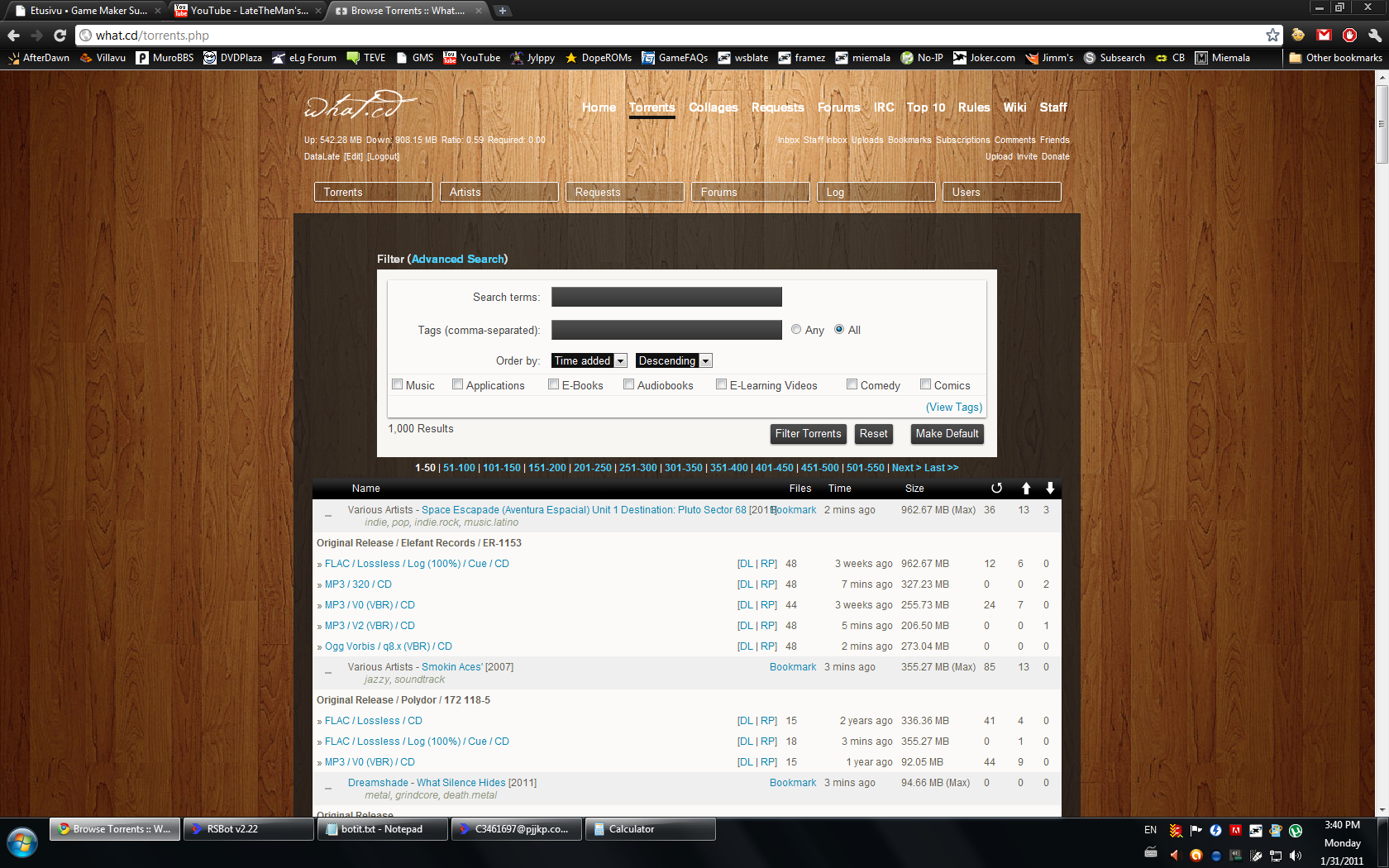The height and width of the screenshot is (868, 1389).
Task: Check the Audiobooks category checkbox
Action: pyautogui.click(x=628, y=384)
